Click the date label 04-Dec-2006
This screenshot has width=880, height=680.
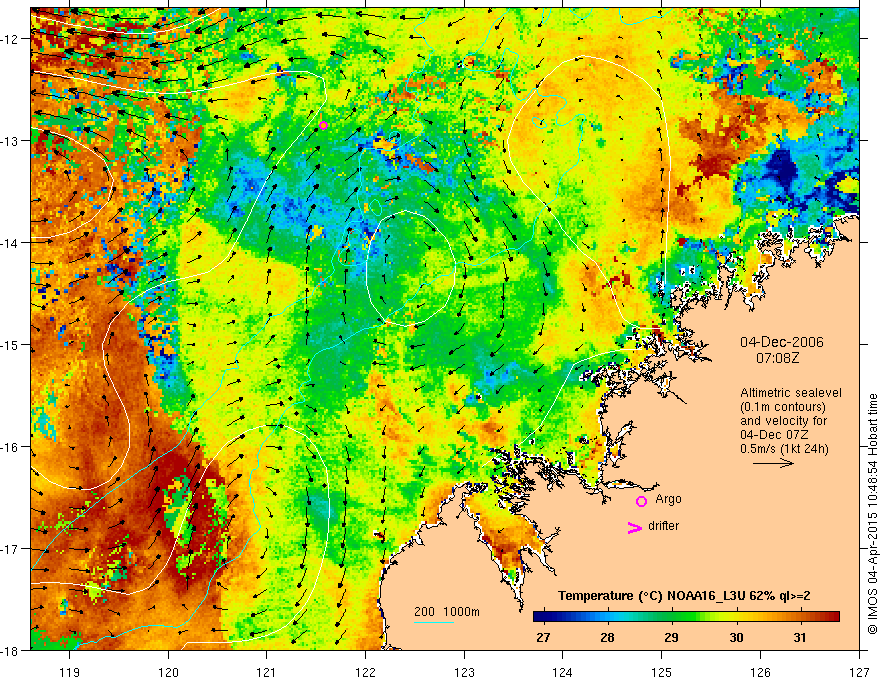pyautogui.click(x=781, y=342)
